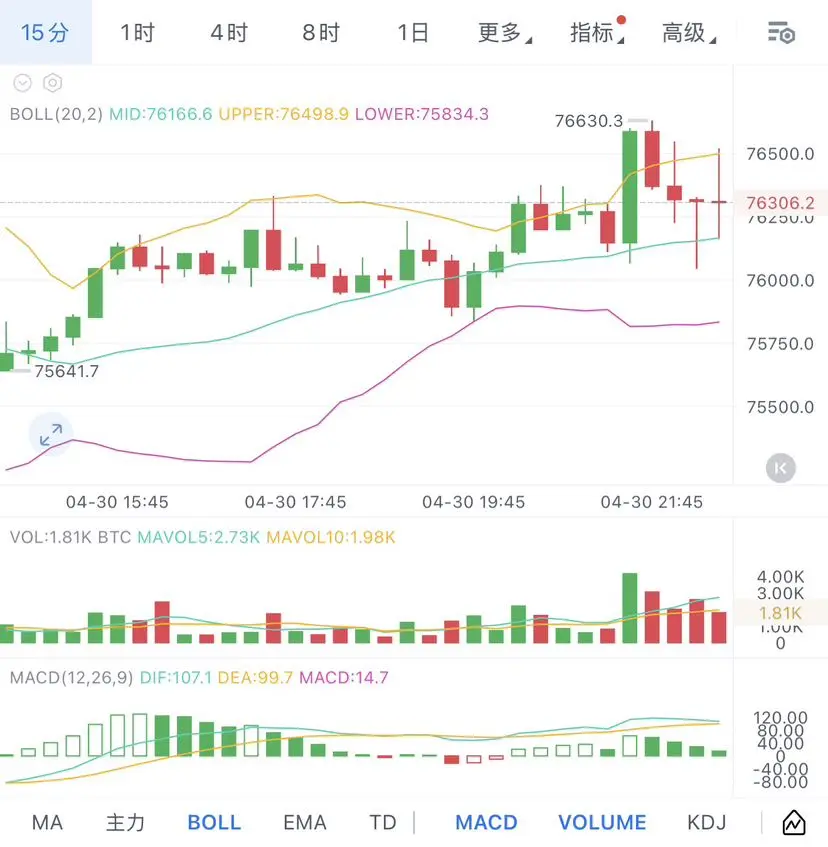Switch to the 8时 timeframe

pyautogui.click(x=321, y=32)
